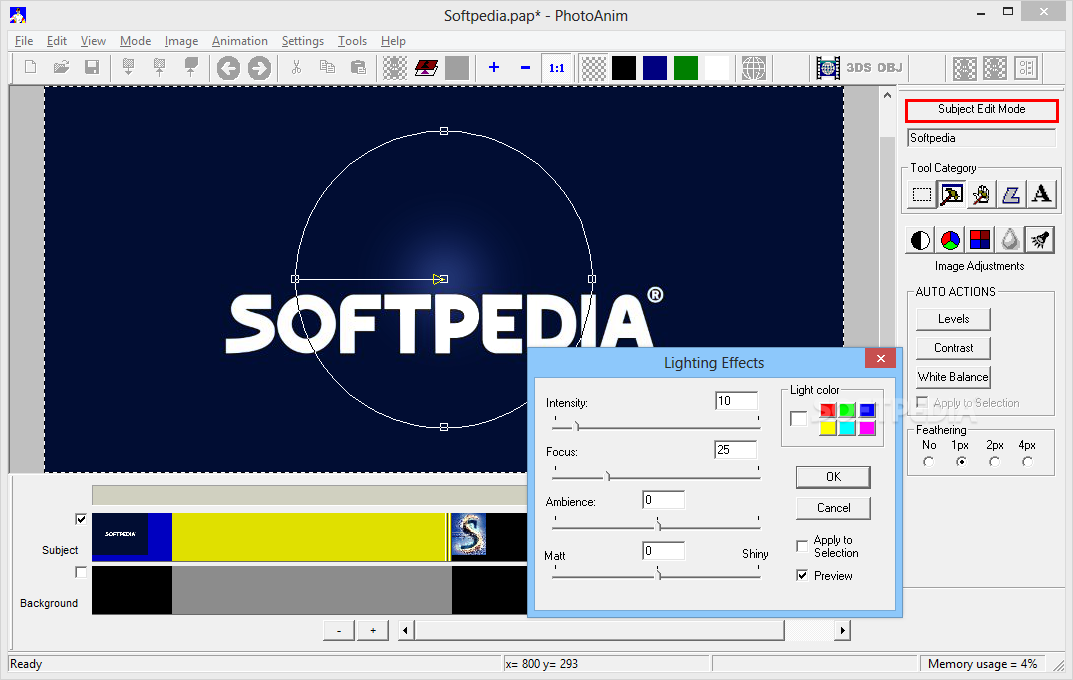Click the scissors Cut icon
The image size is (1073, 680).
click(x=296, y=67)
